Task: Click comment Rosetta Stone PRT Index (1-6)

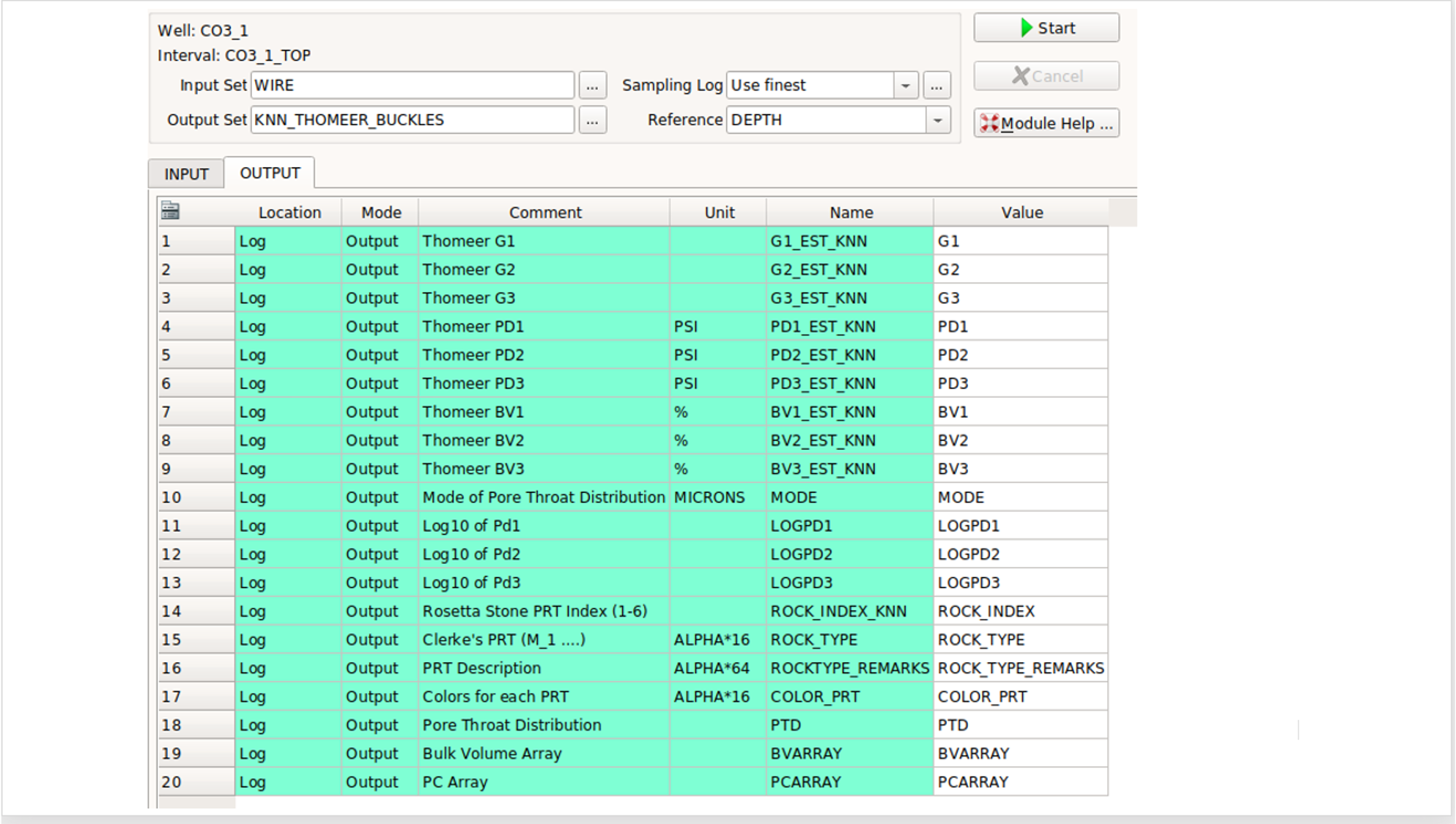Action: pos(544,612)
